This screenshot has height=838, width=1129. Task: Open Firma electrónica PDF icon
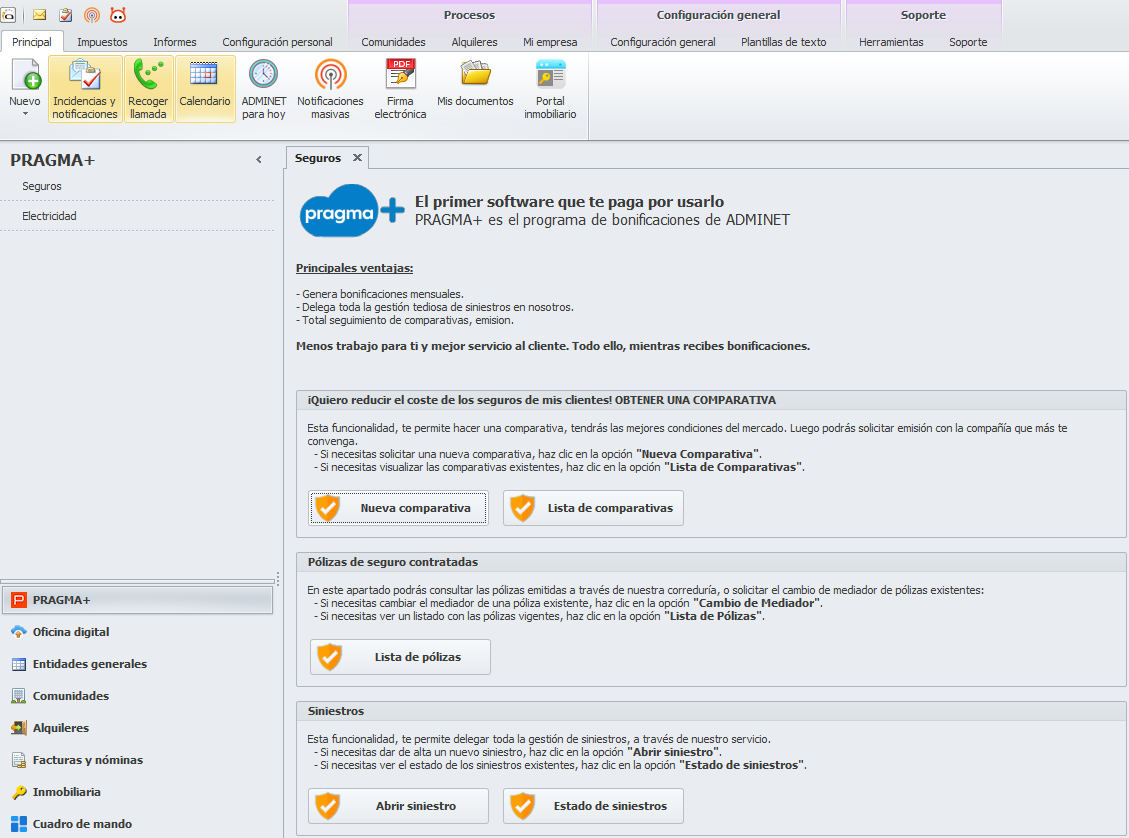400,75
